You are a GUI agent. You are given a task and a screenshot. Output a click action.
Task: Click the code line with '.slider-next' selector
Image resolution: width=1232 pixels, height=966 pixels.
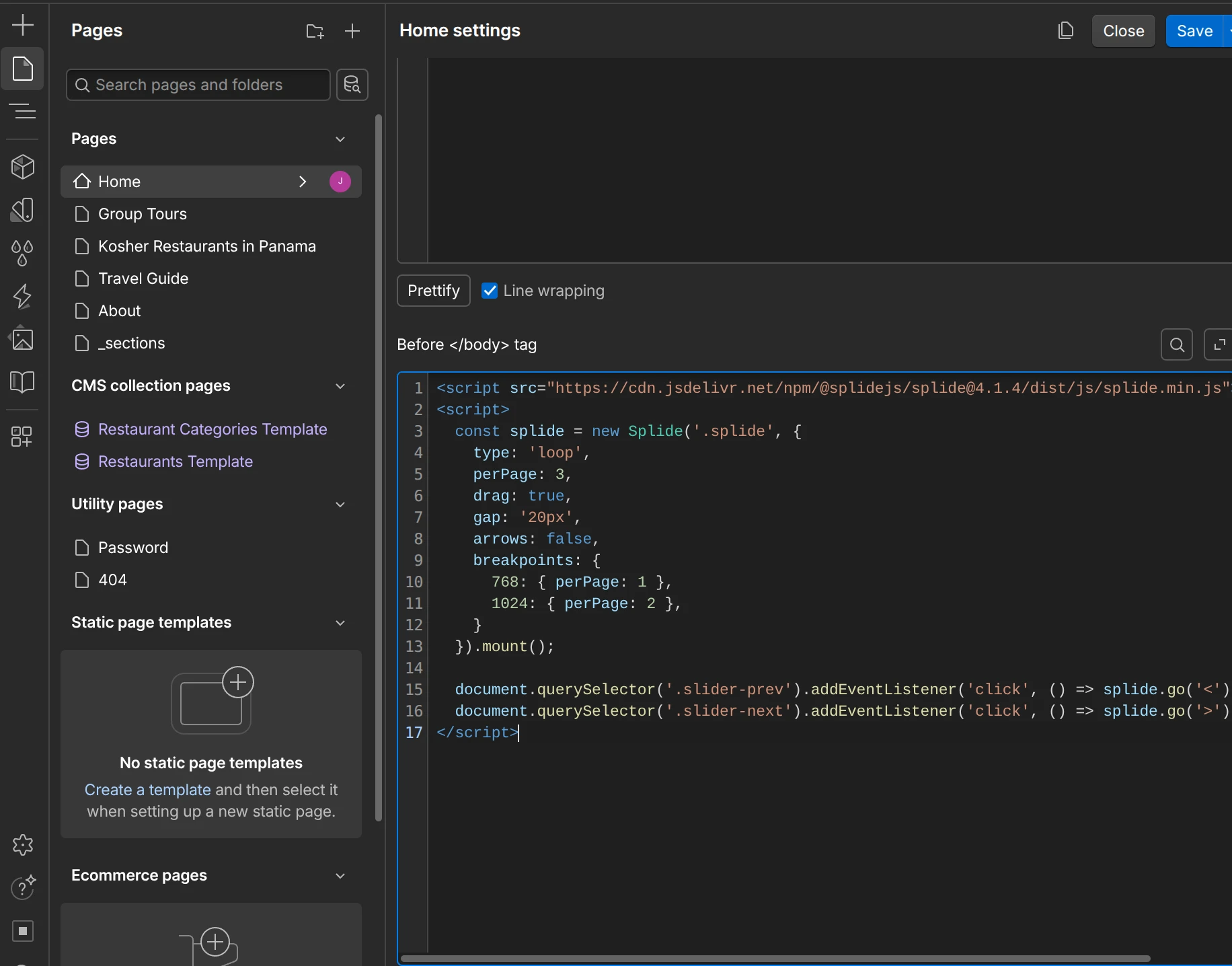click(843, 711)
